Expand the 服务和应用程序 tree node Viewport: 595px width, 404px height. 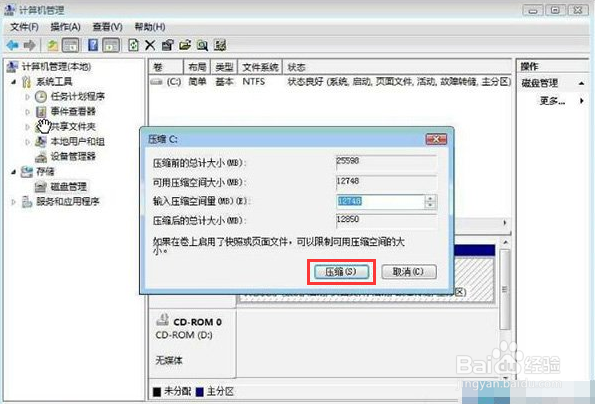14,202
